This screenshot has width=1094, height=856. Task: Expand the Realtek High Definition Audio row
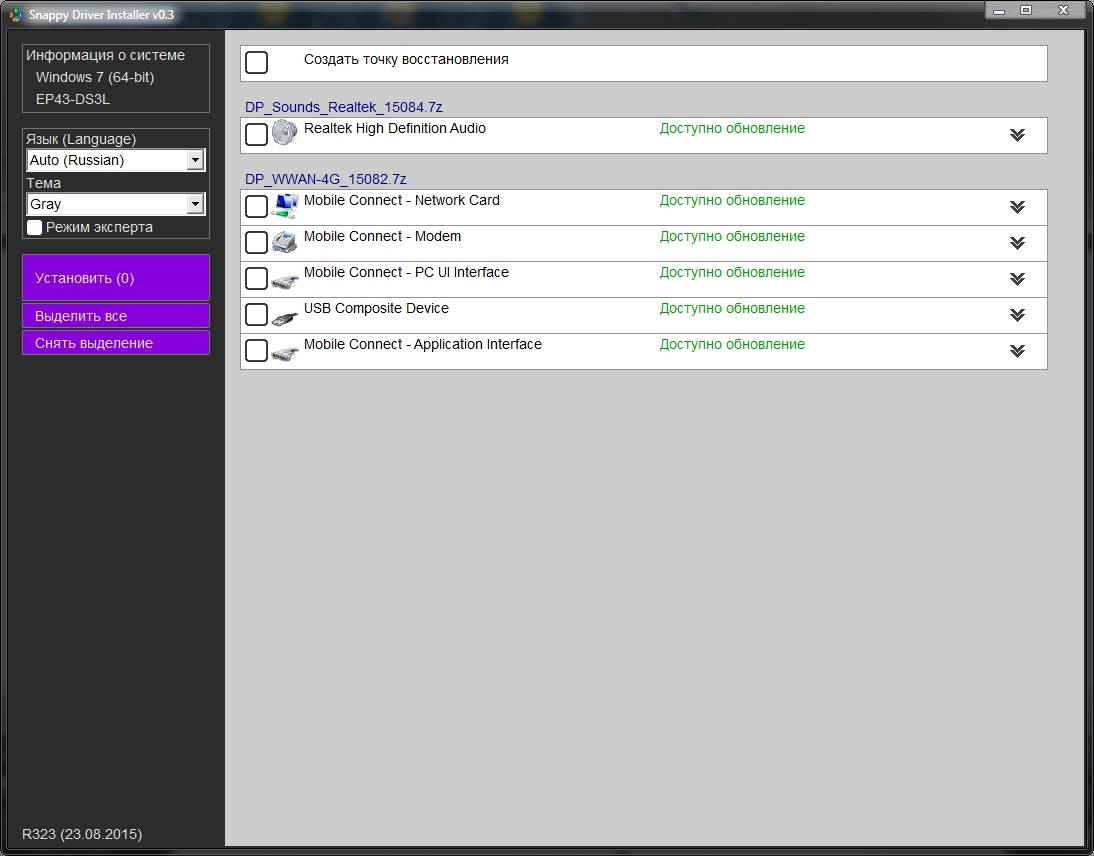click(1017, 135)
